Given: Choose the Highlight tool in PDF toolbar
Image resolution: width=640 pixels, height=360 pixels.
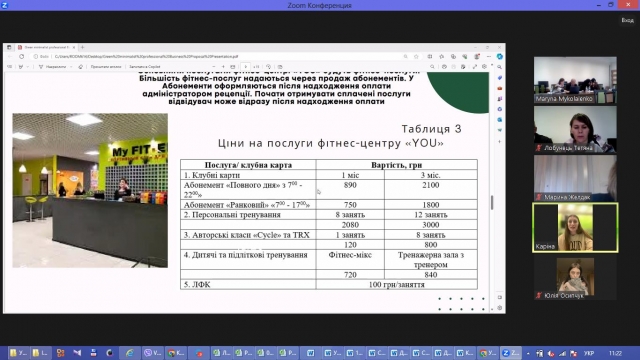Looking at the screenshot, I should [53, 67].
